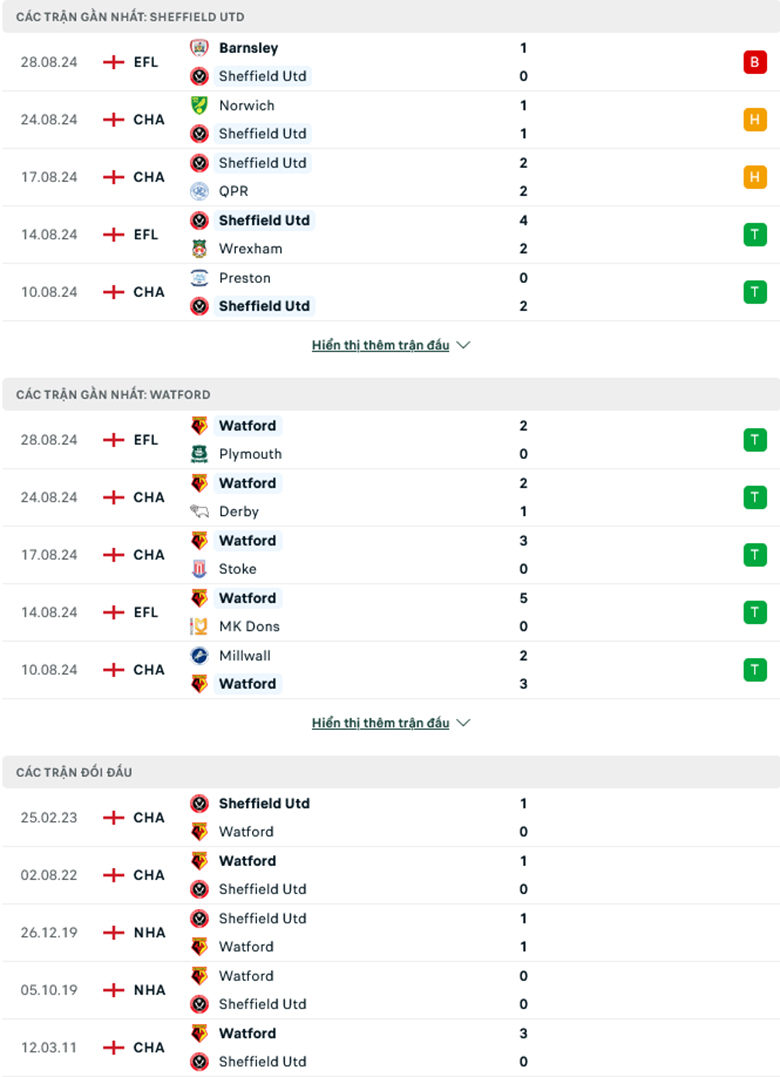Click the England flag beside 12.03.11 match
The height and width of the screenshot is (1077, 780).
[113, 1047]
